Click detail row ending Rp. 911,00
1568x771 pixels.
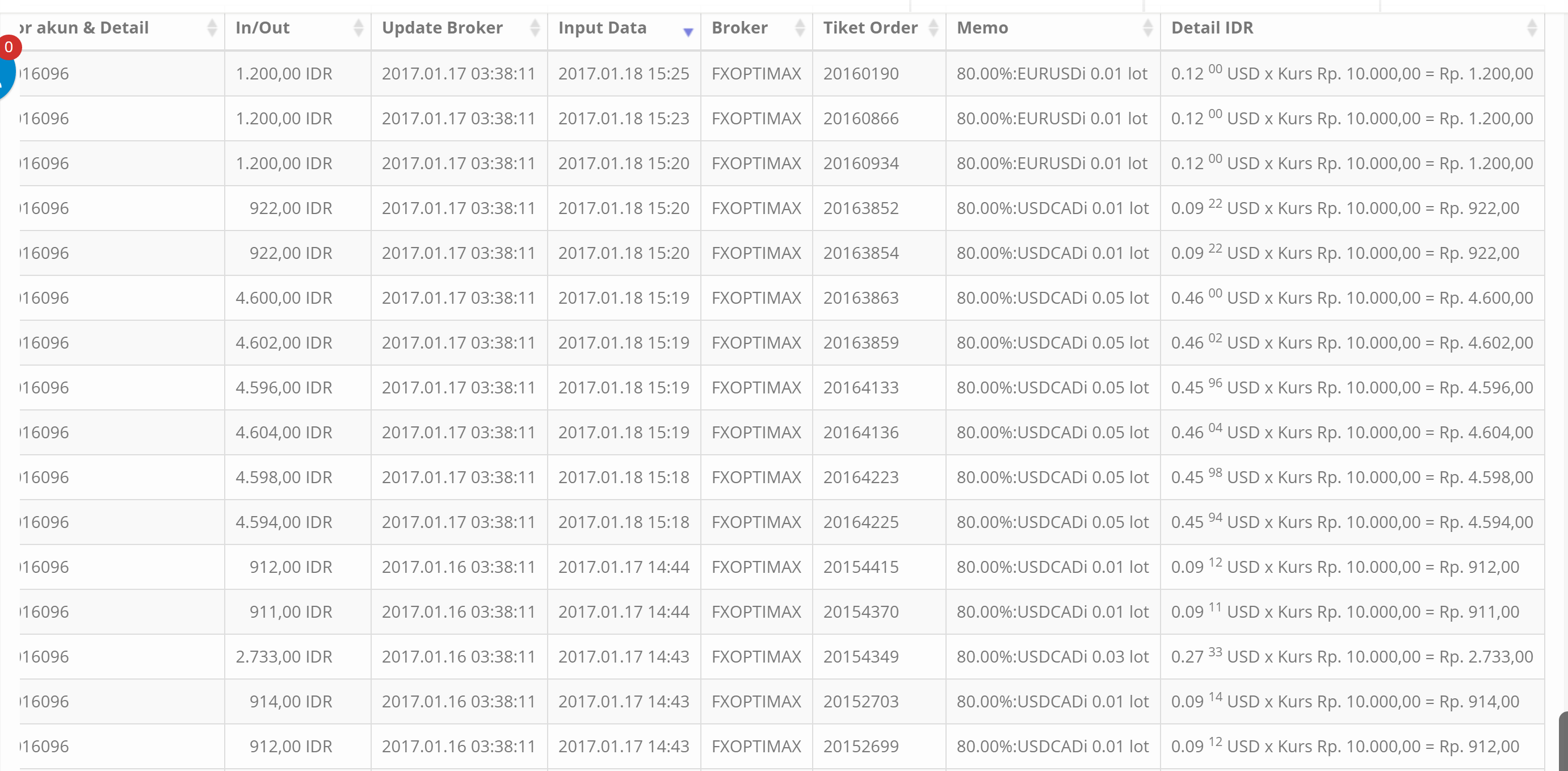coord(1352,612)
